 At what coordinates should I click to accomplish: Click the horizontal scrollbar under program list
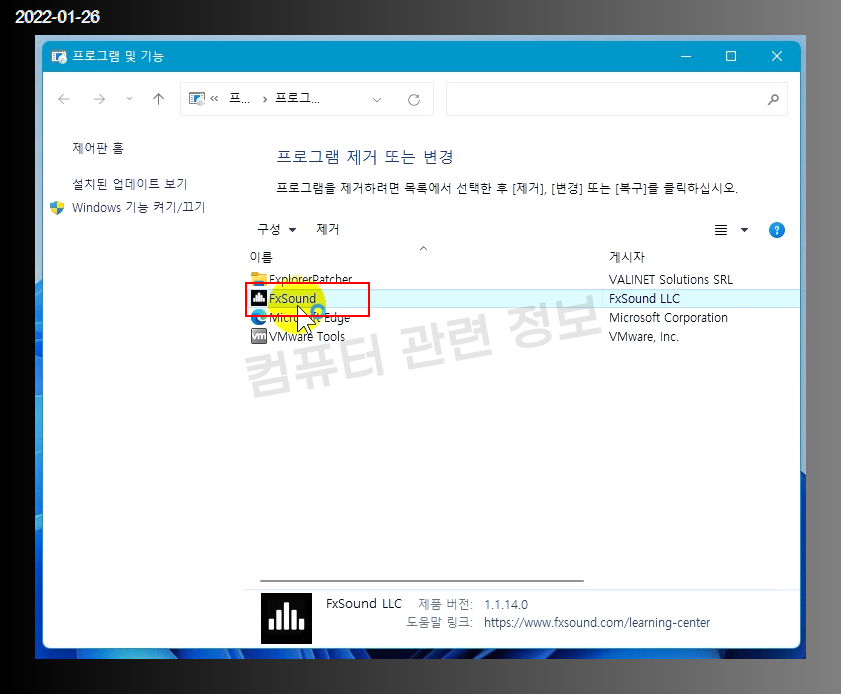coord(422,581)
